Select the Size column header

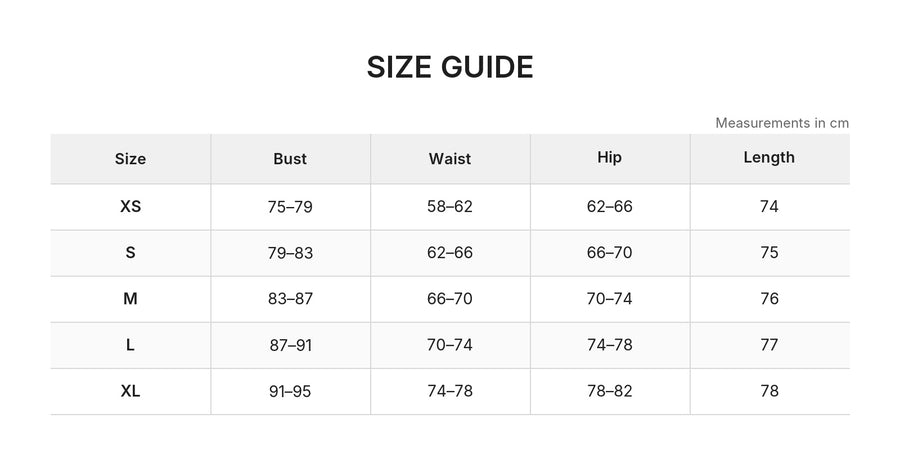pos(130,158)
